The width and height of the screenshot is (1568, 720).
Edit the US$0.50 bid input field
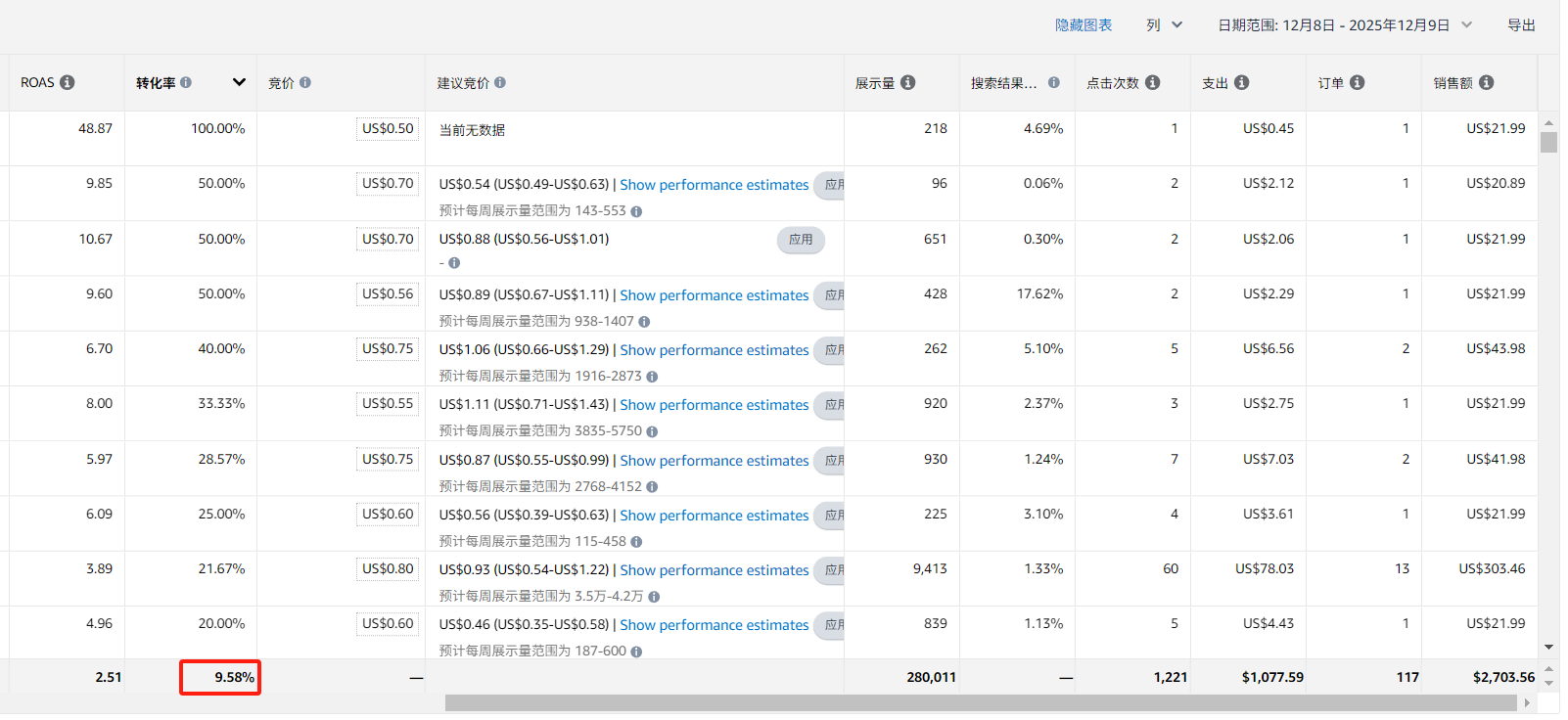pyautogui.click(x=388, y=129)
